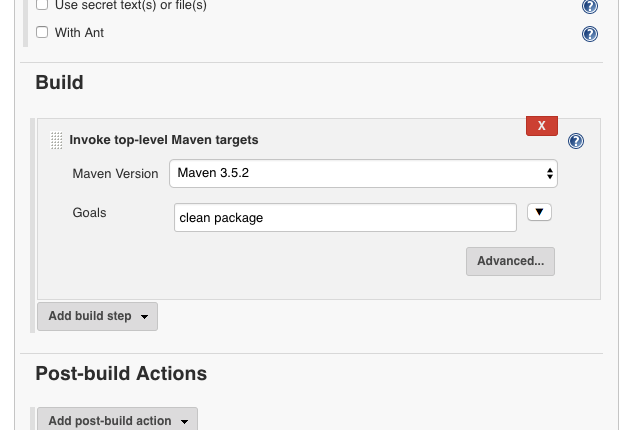Click the Invoke top-level Maven targets title

164,140
